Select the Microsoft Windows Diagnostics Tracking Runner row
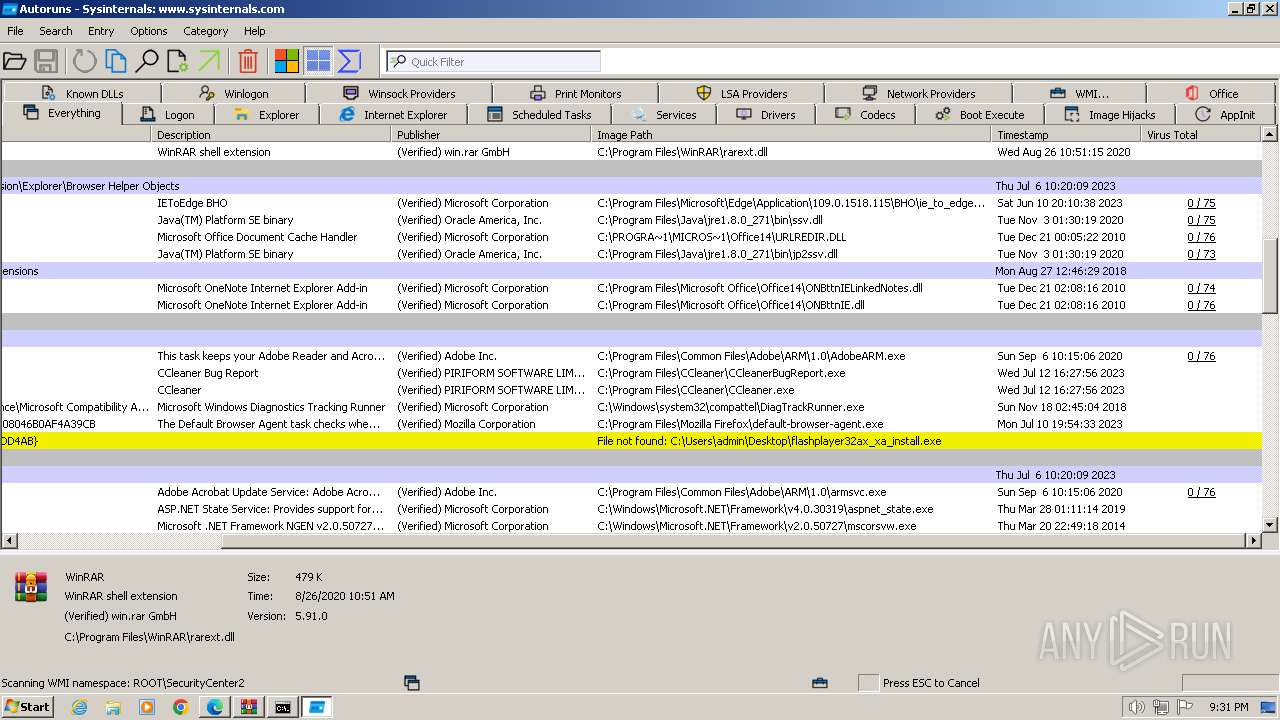Image resolution: width=1280 pixels, height=720 pixels. 631,407
